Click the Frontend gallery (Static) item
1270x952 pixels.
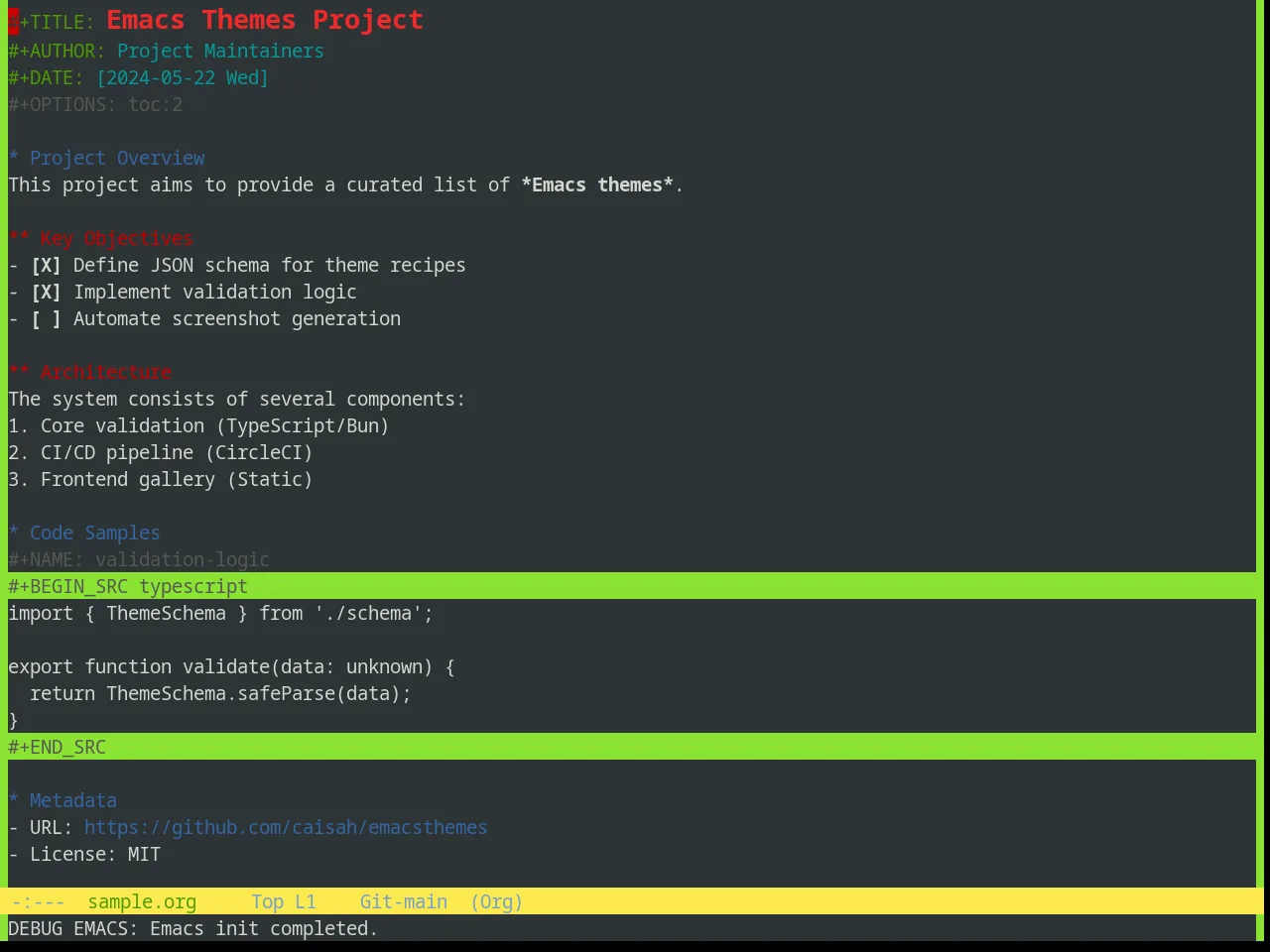161,480
